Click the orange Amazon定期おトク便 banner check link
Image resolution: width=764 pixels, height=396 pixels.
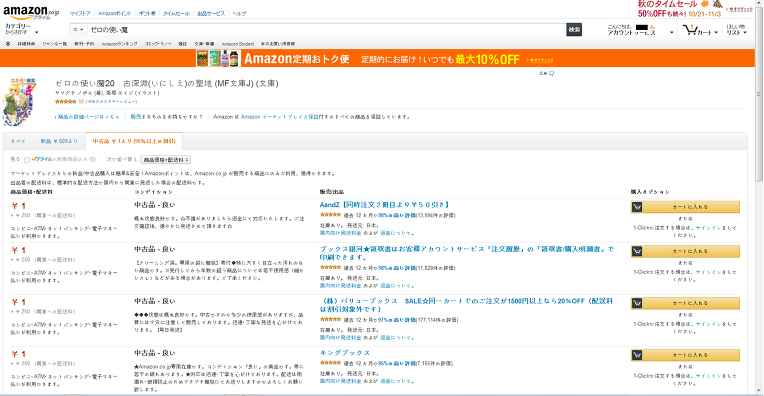[540, 60]
